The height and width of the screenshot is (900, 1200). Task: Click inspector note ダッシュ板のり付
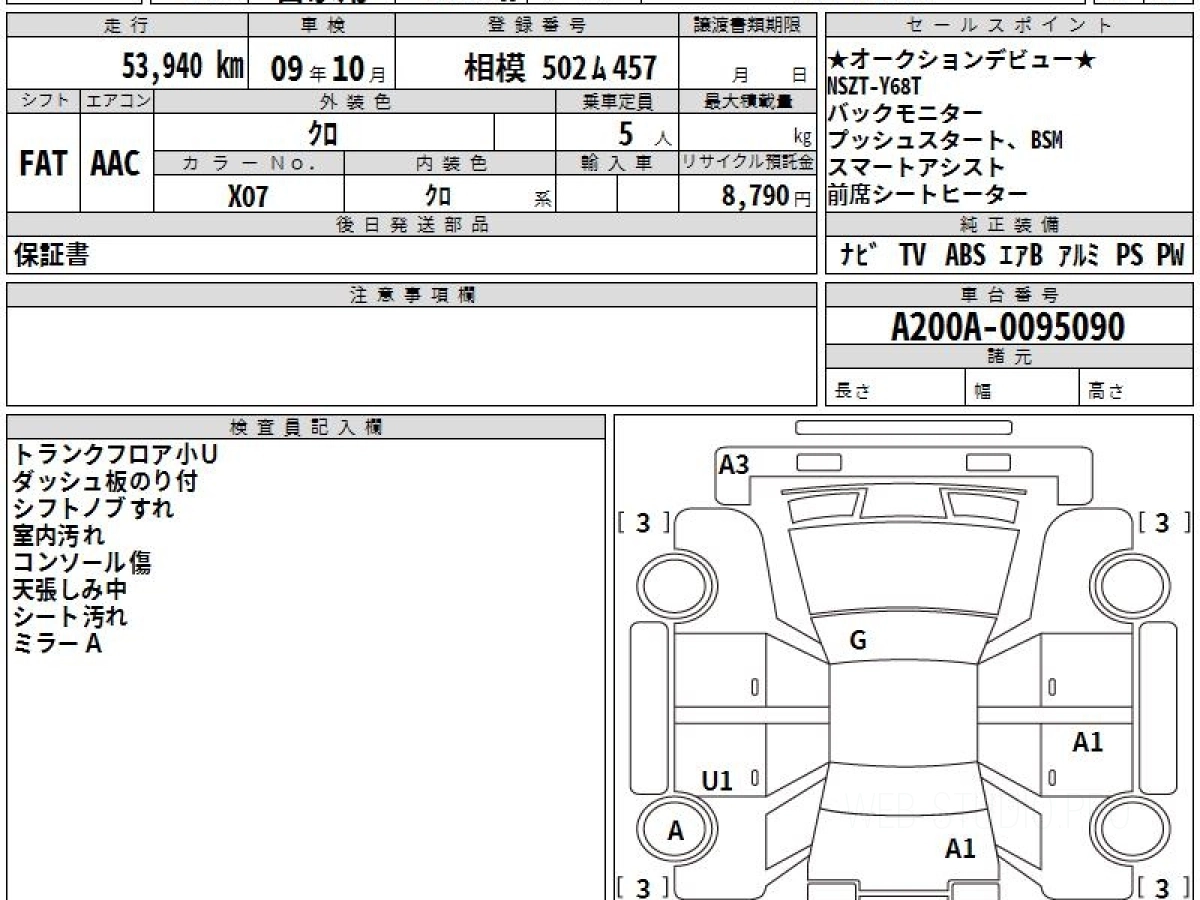[x=105, y=481]
